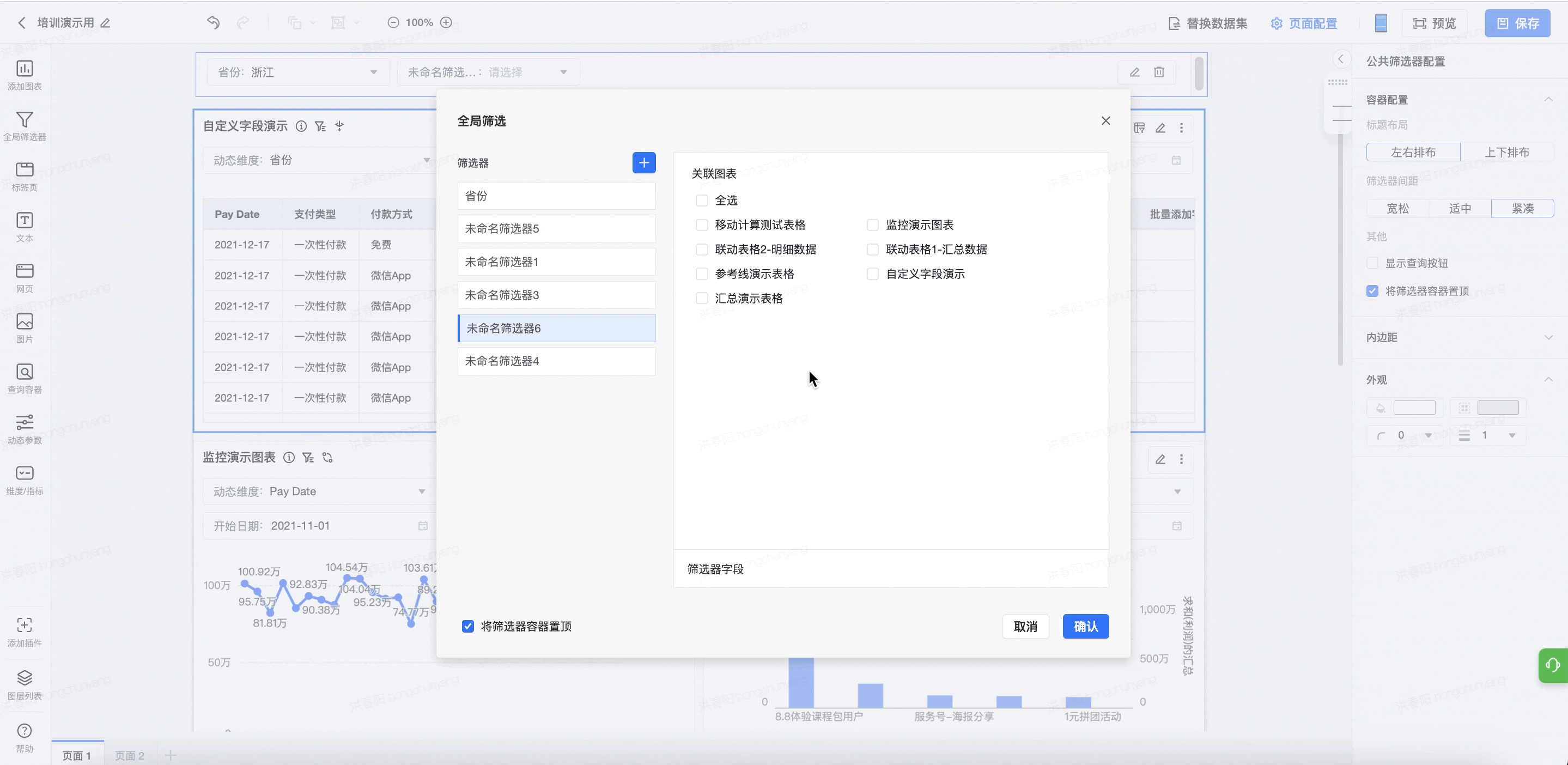Open the border width 1 dropdown

click(1488, 435)
